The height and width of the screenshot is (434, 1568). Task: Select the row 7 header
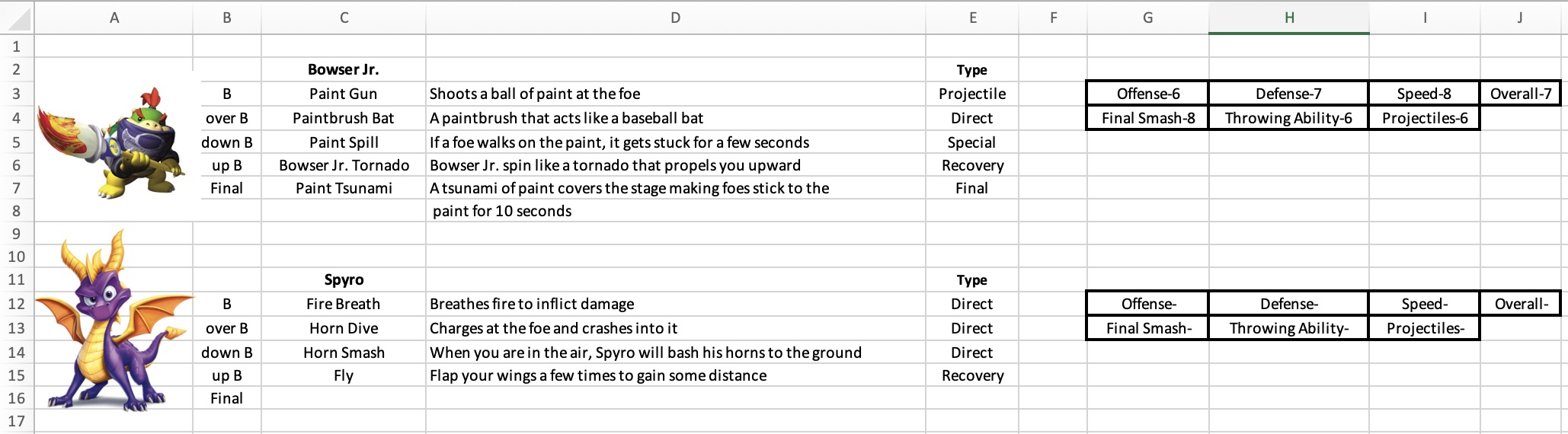pyautogui.click(x=17, y=188)
